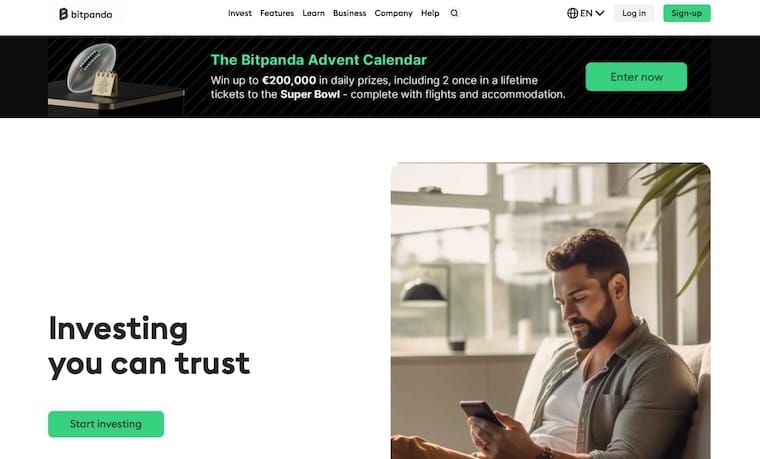Image resolution: width=760 pixels, height=459 pixels.
Task: Open the Company menu
Action: pos(394,13)
